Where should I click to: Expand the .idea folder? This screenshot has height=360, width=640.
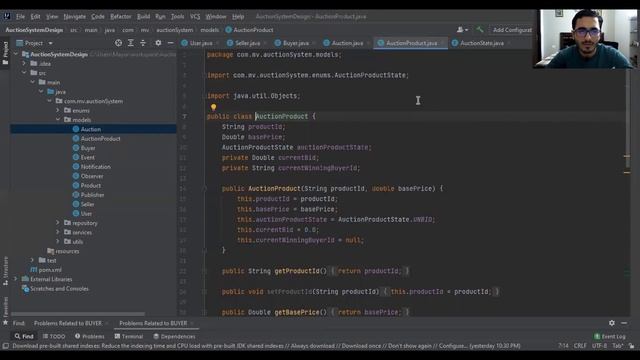pyautogui.click(x=24, y=63)
